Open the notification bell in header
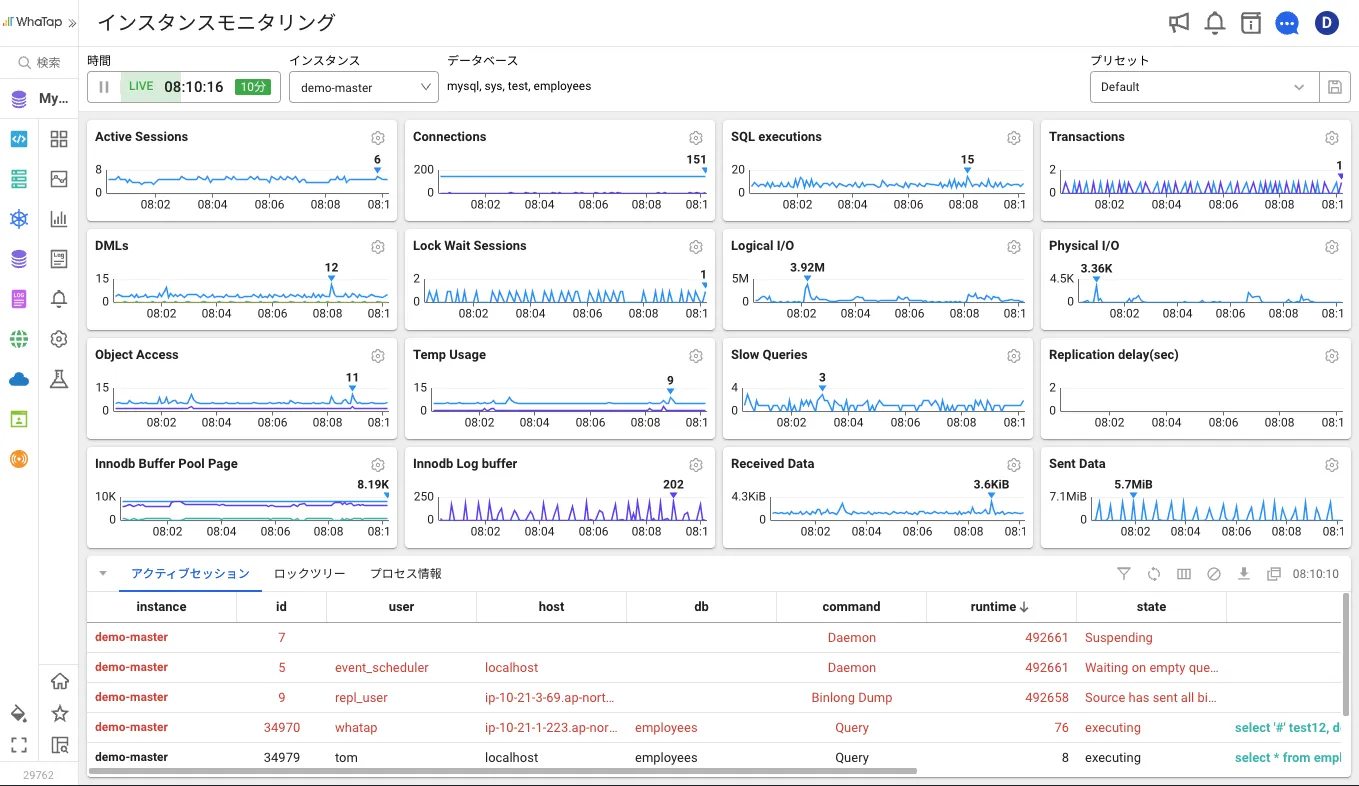The width and height of the screenshot is (1359, 786). 1215,23
